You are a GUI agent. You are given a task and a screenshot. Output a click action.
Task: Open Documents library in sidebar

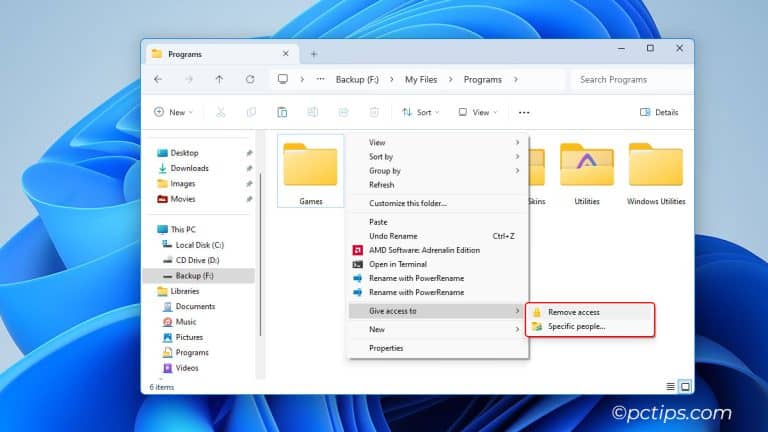[195, 306]
